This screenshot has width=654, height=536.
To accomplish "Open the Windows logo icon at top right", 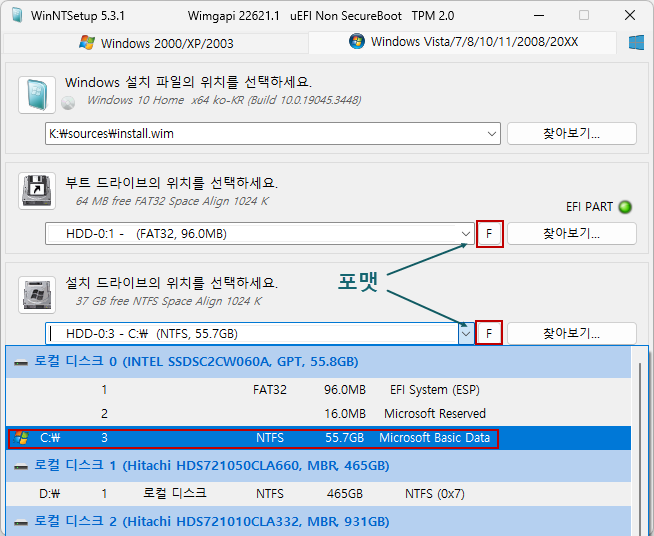I will coord(636,43).
